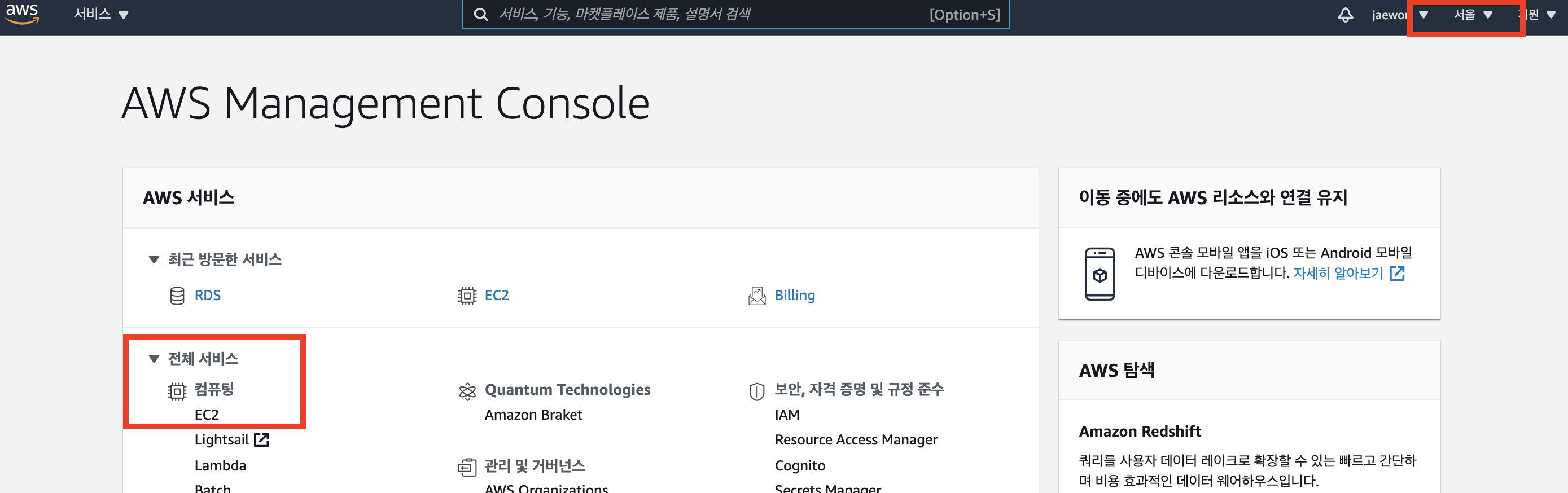Open the Secrets Manager link
Image resolution: width=1568 pixels, height=493 pixels.
[x=828, y=488]
